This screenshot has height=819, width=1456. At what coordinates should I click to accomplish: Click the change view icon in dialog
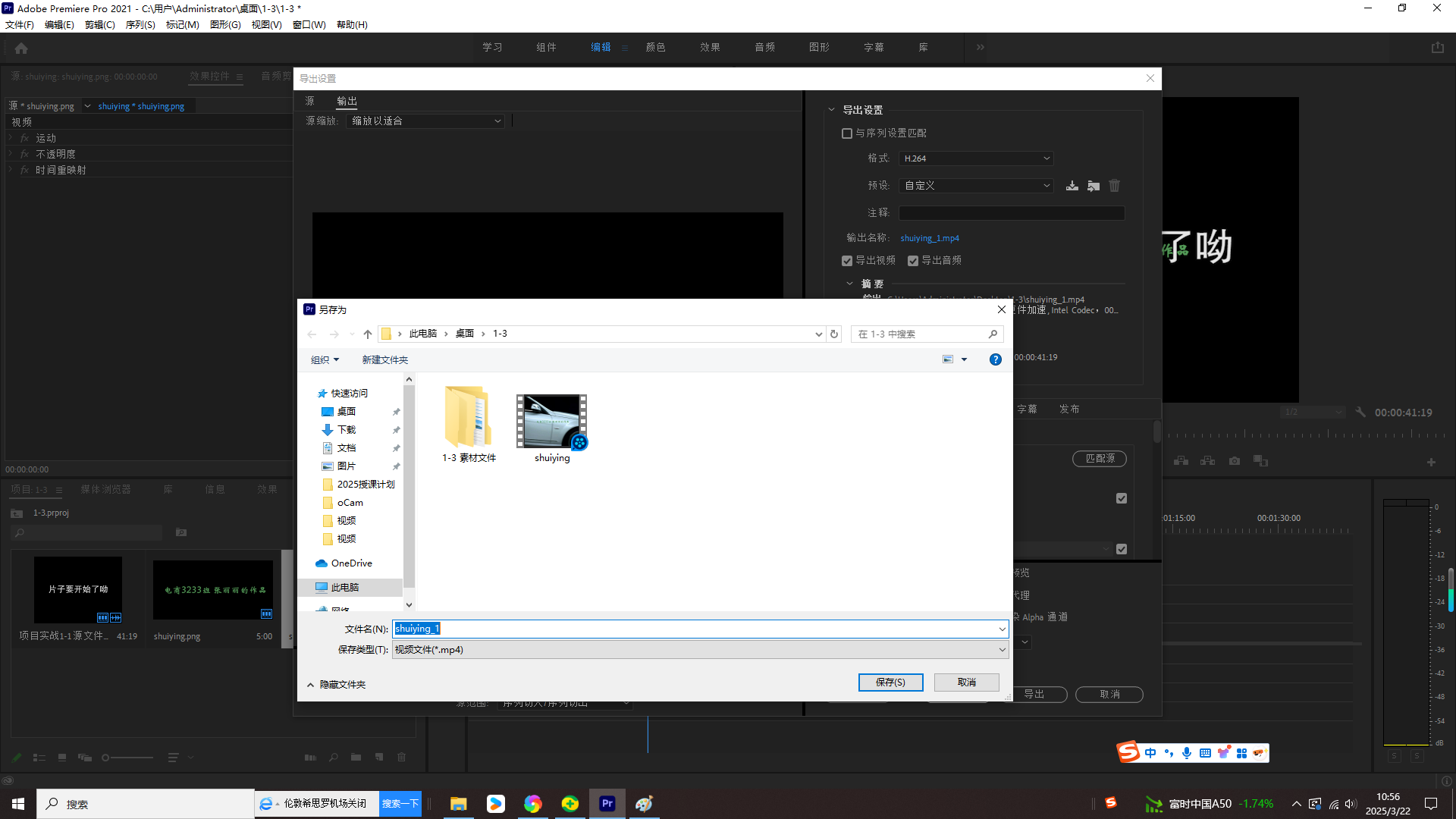pyautogui.click(x=948, y=359)
